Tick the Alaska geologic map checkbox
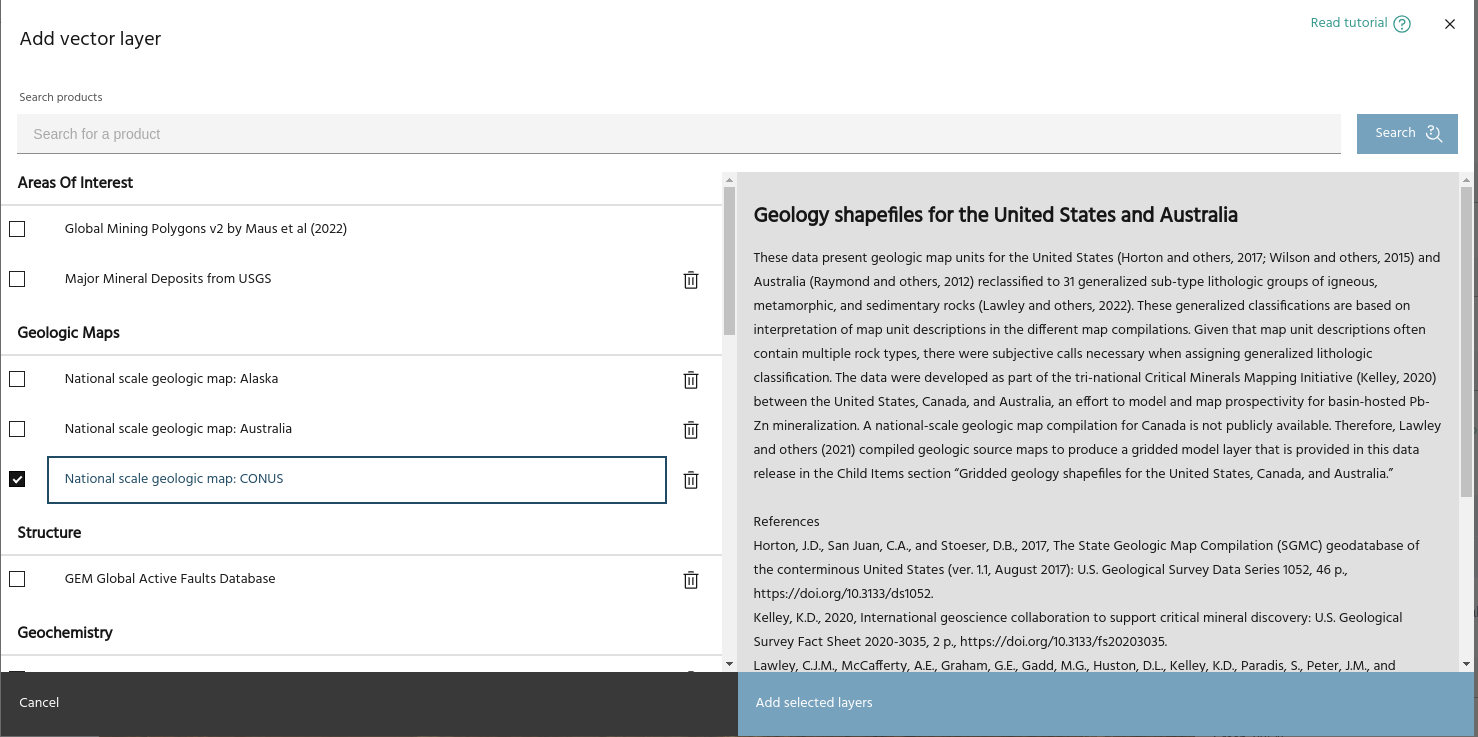1478x737 pixels. pyautogui.click(x=17, y=379)
